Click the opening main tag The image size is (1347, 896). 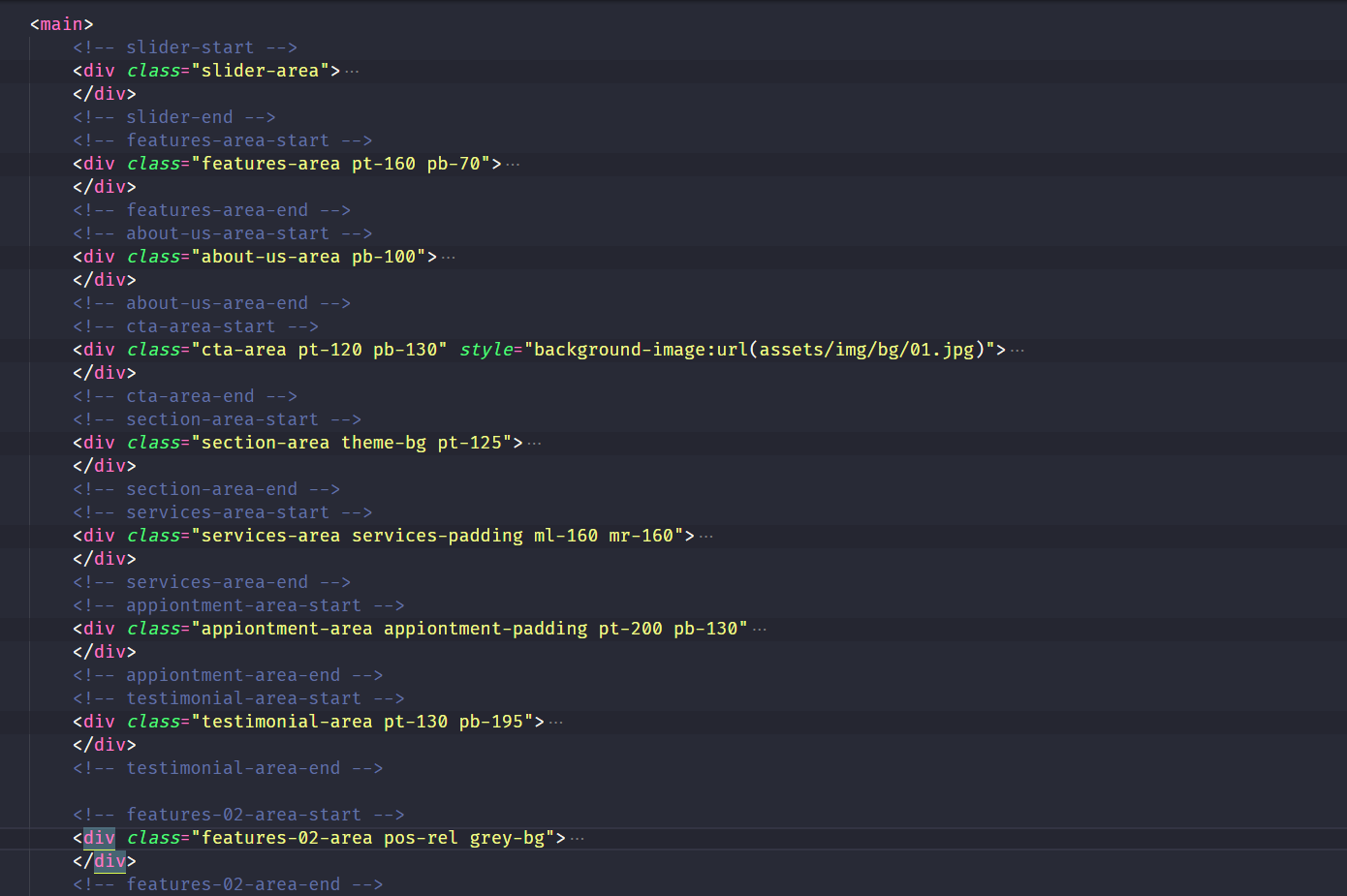(61, 24)
